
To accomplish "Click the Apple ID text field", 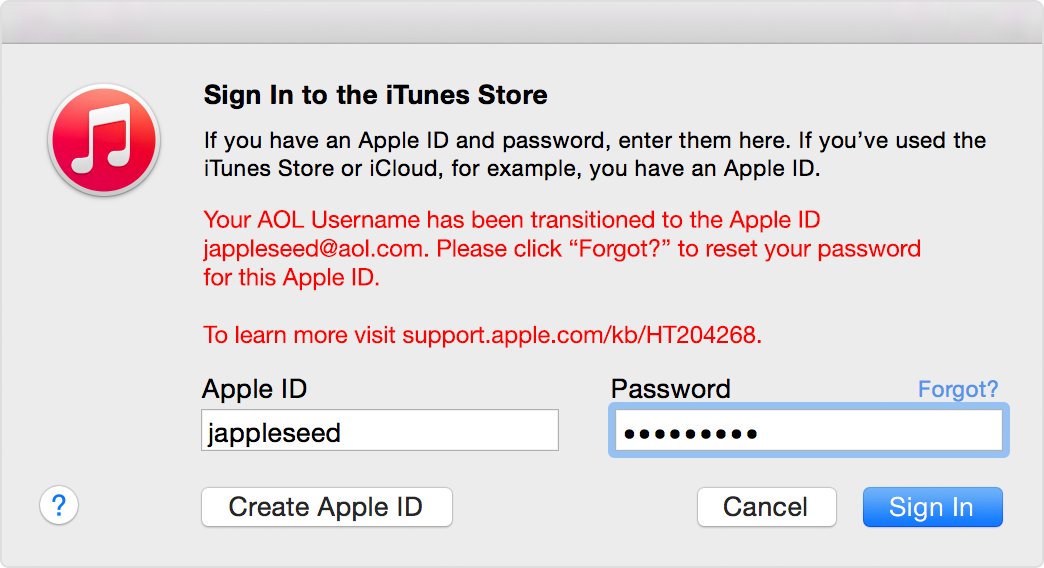I will (380, 430).
